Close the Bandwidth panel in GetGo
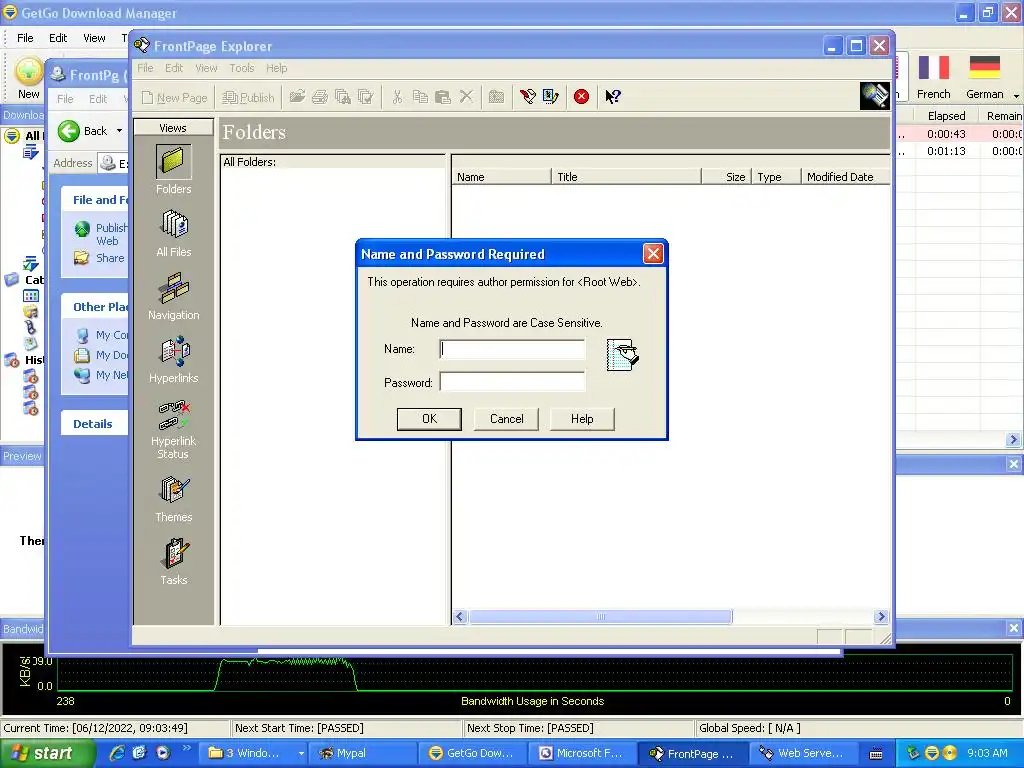Viewport: 1024px width, 768px height. [x=1014, y=628]
